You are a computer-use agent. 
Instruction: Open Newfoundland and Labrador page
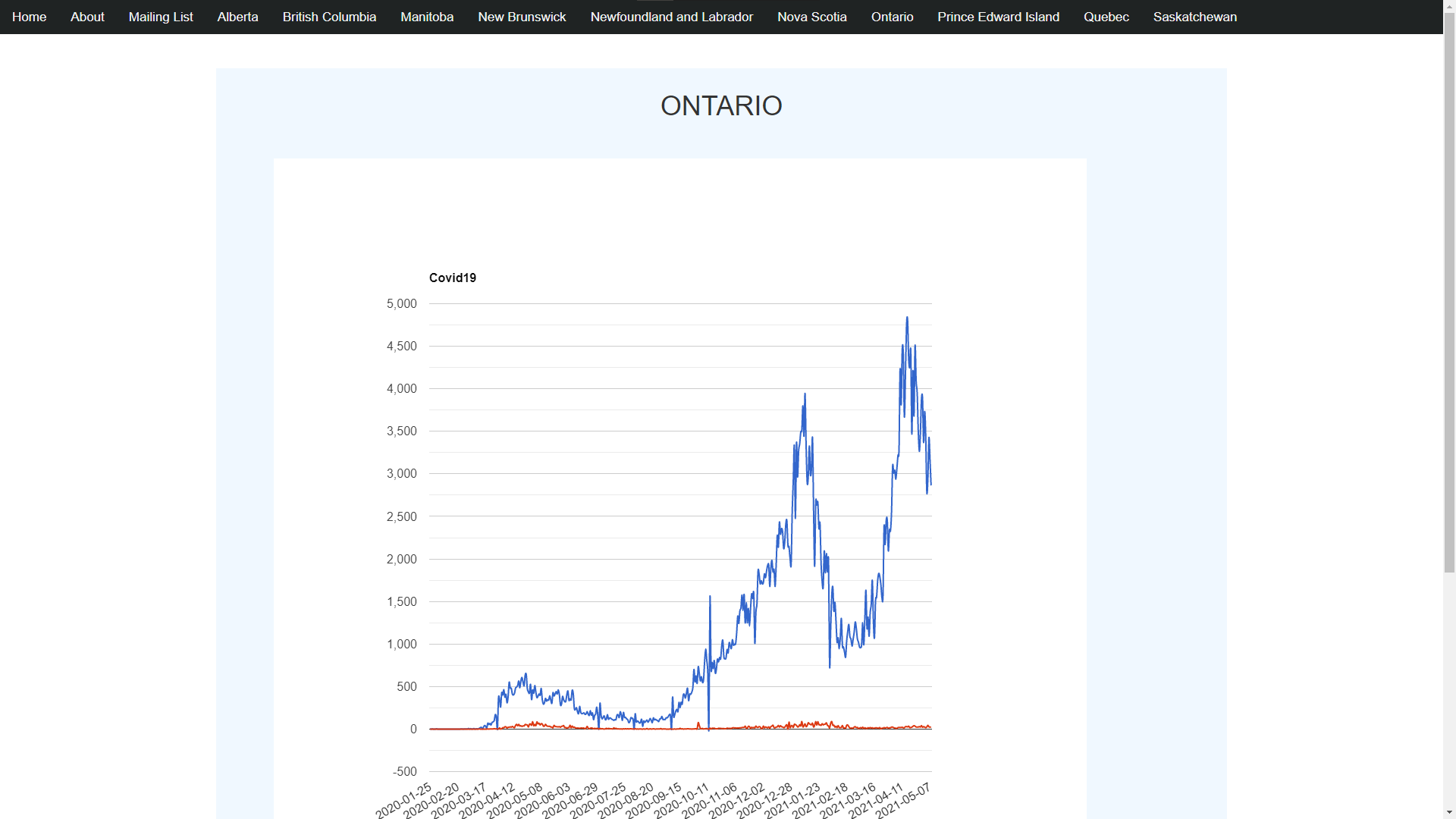pyautogui.click(x=671, y=17)
